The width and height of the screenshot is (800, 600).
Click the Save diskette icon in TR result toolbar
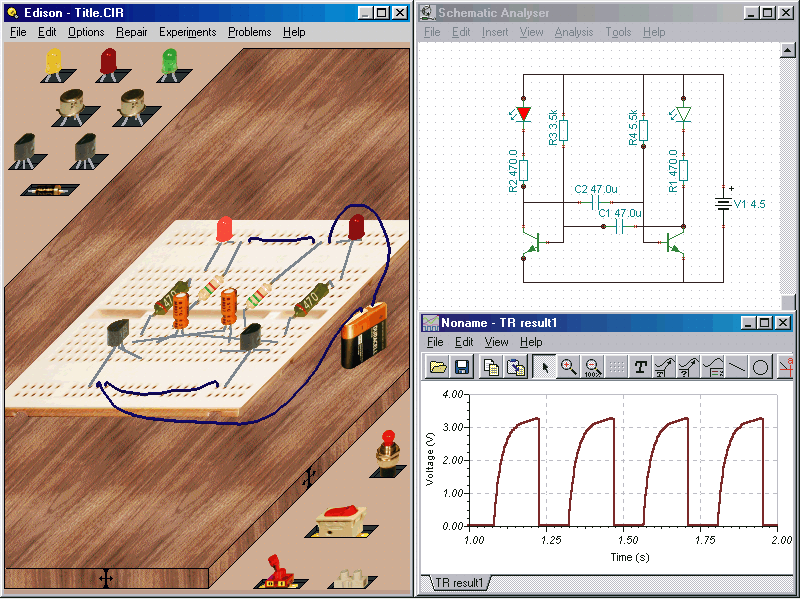pyautogui.click(x=461, y=367)
